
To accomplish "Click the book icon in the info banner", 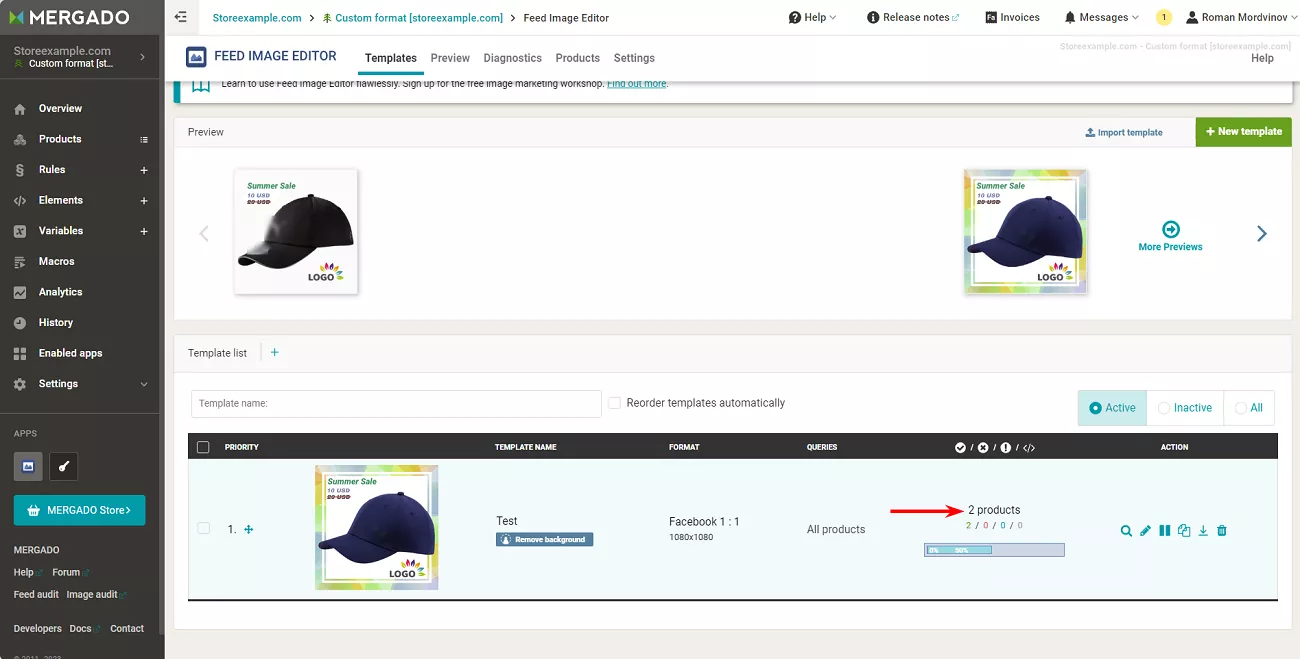I will (x=201, y=86).
